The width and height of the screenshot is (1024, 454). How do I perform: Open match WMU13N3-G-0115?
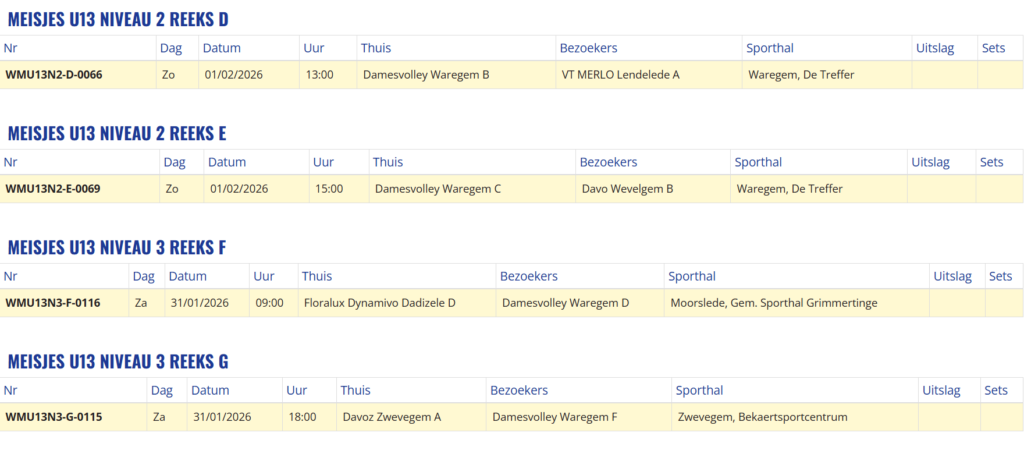click(54, 416)
